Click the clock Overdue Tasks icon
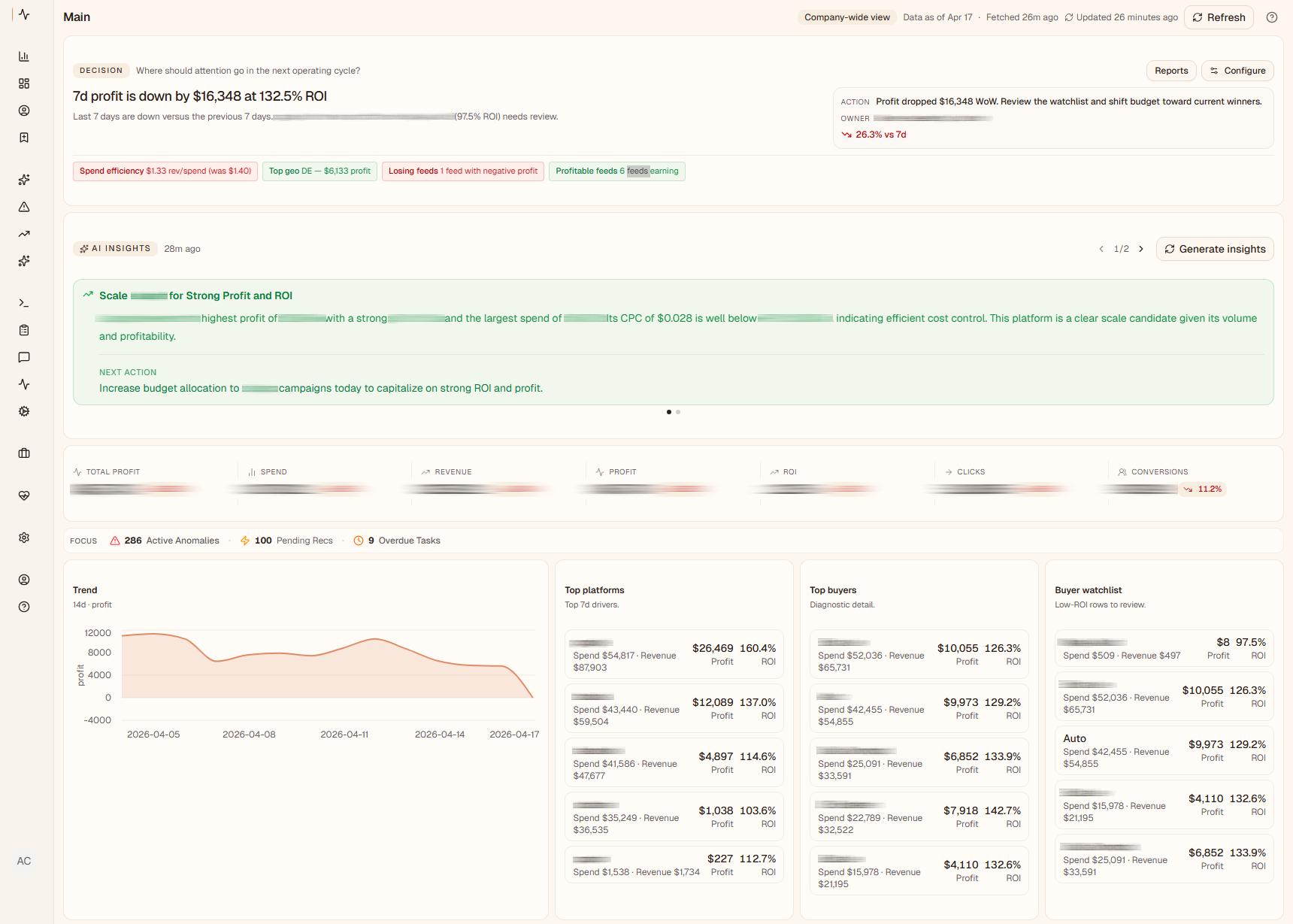 coord(359,541)
